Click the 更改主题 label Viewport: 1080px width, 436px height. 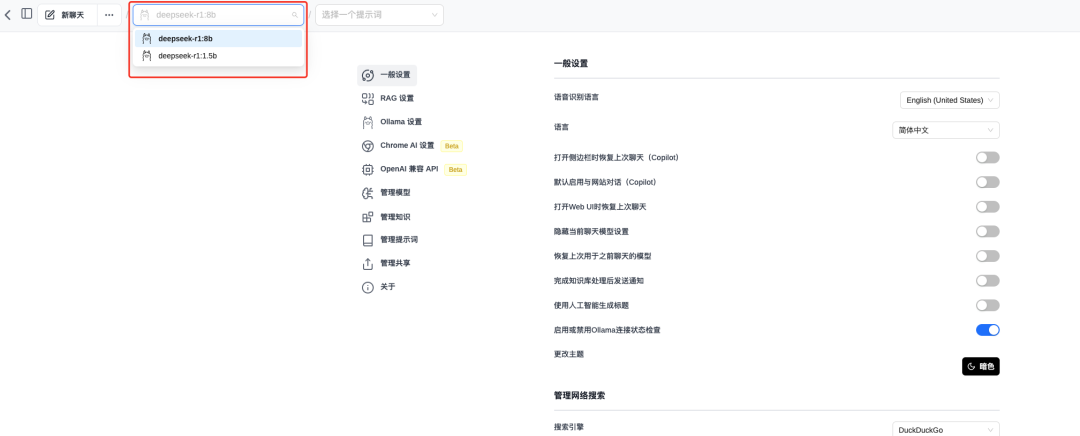point(569,354)
